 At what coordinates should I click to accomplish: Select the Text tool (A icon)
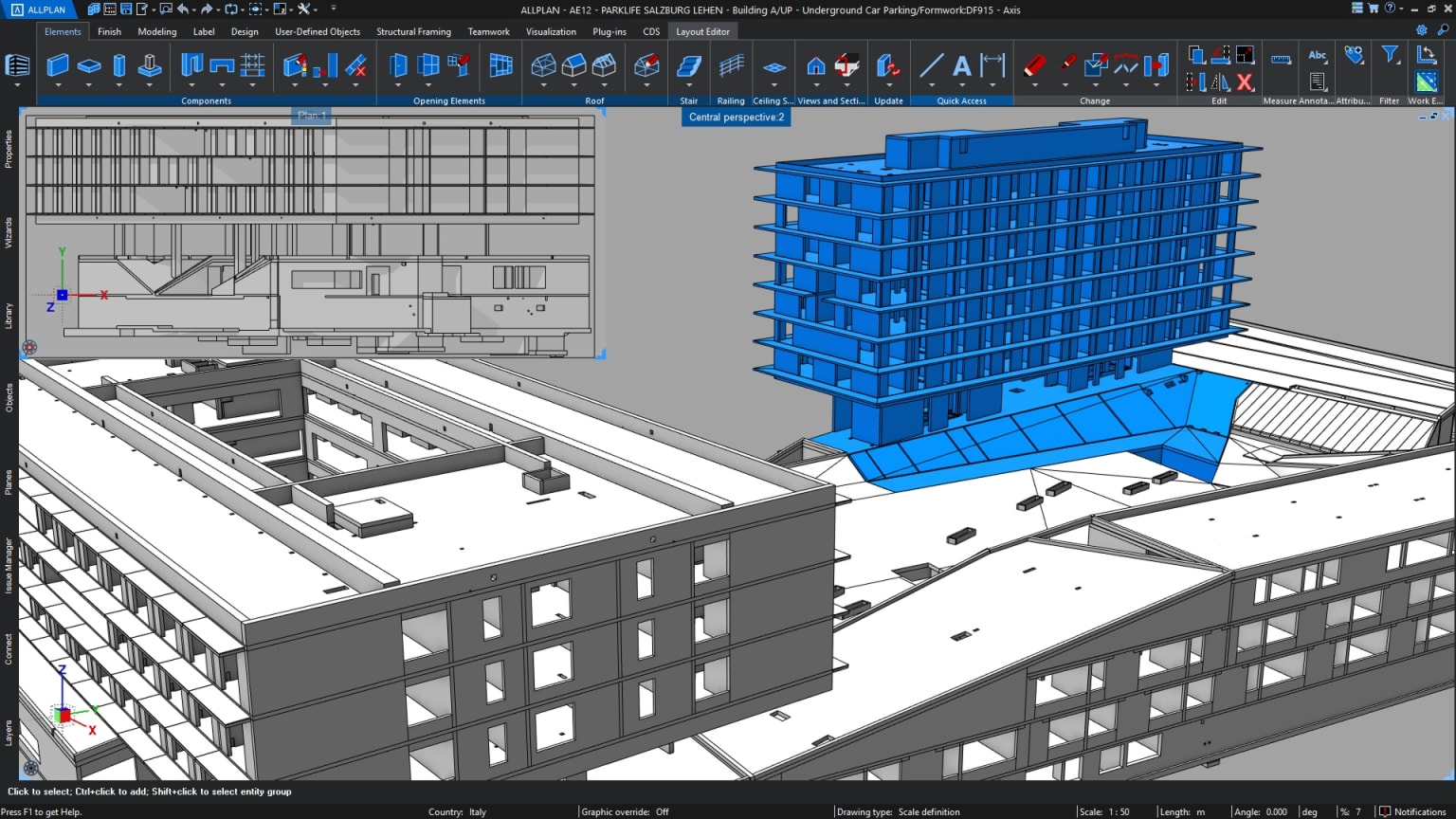tap(962, 65)
